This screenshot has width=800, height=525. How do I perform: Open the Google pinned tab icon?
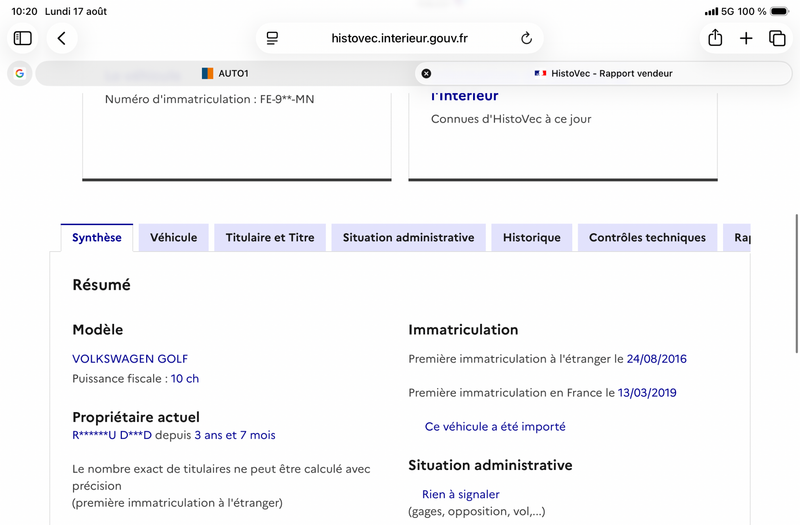pyautogui.click(x=20, y=73)
